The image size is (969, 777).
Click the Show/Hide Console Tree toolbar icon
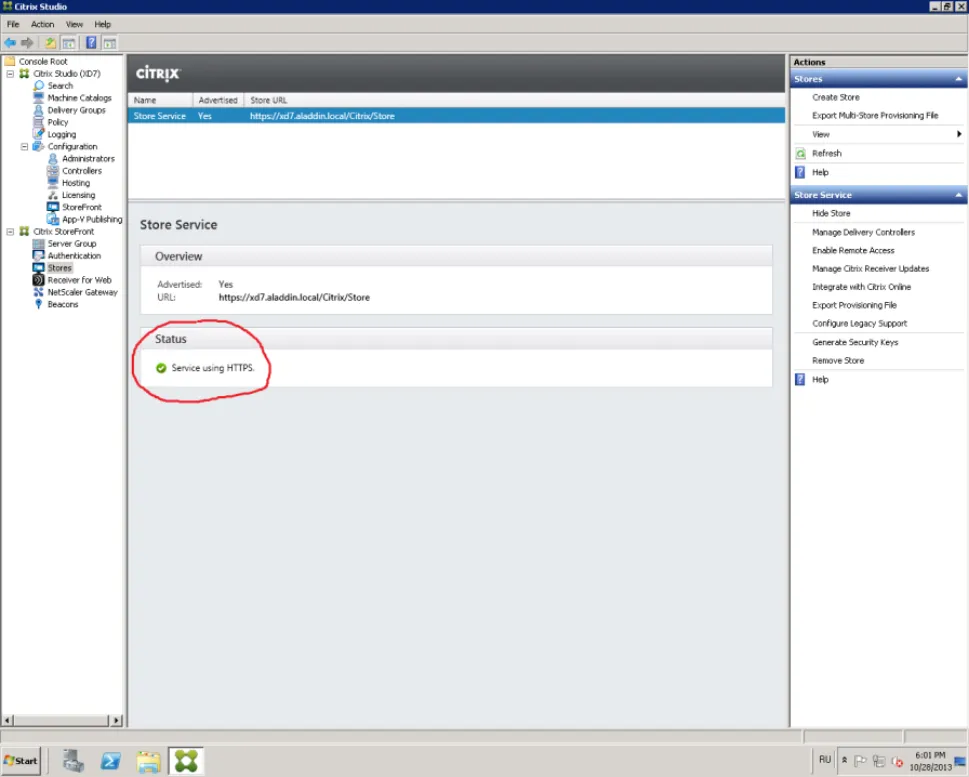(x=69, y=43)
